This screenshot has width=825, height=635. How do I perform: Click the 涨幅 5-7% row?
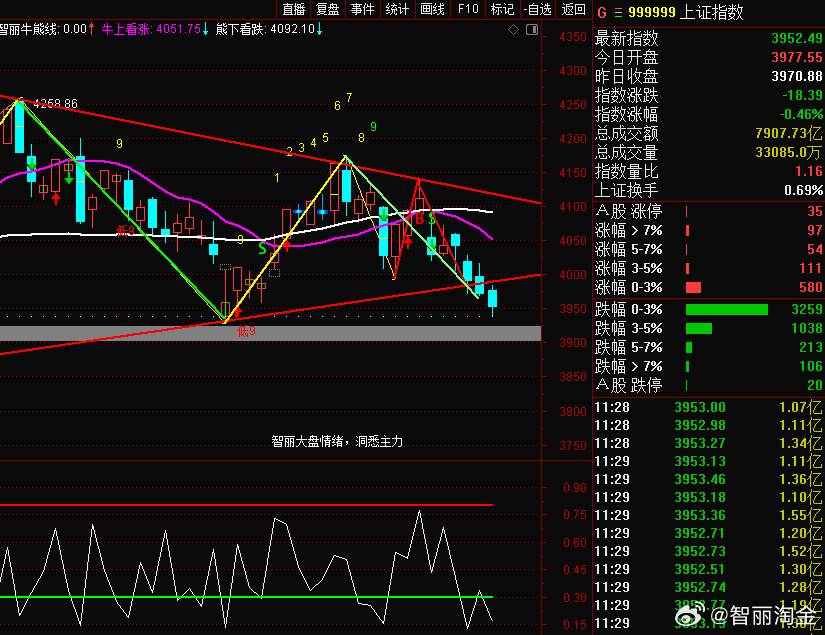click(x=709, y=249)
